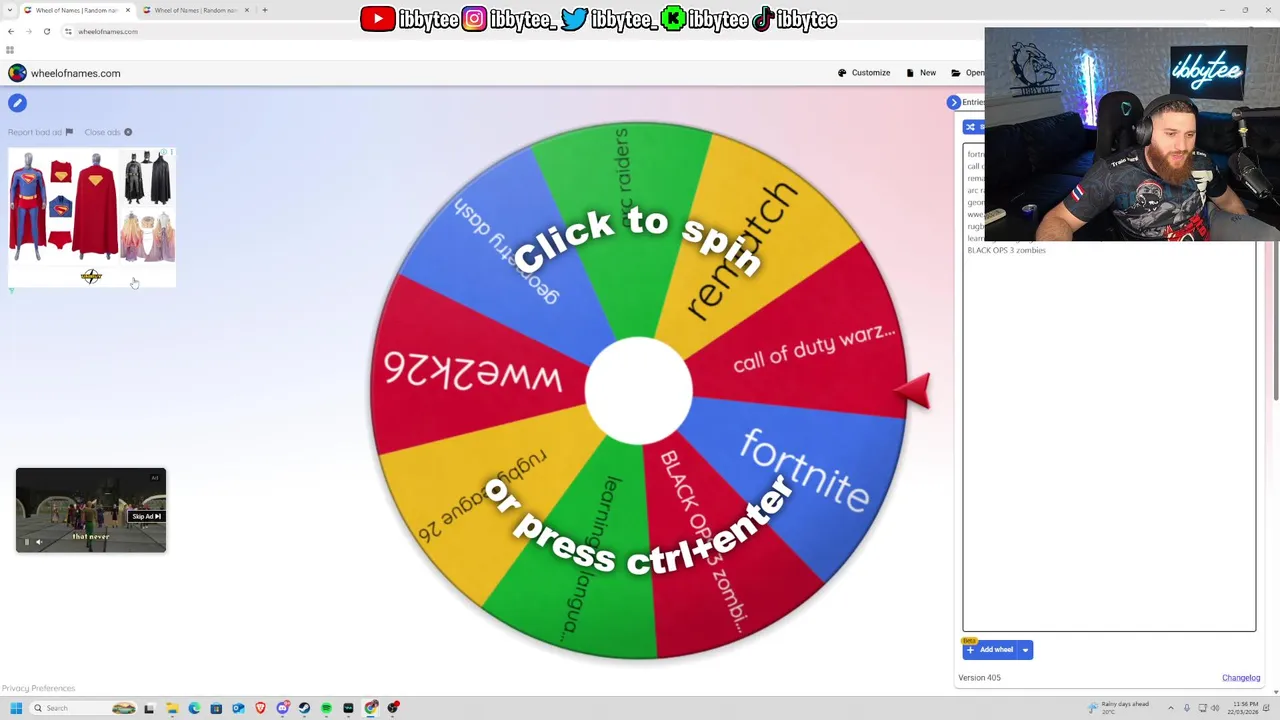Open the Windows Start menu
The image size is (1280, 720).
16,708
